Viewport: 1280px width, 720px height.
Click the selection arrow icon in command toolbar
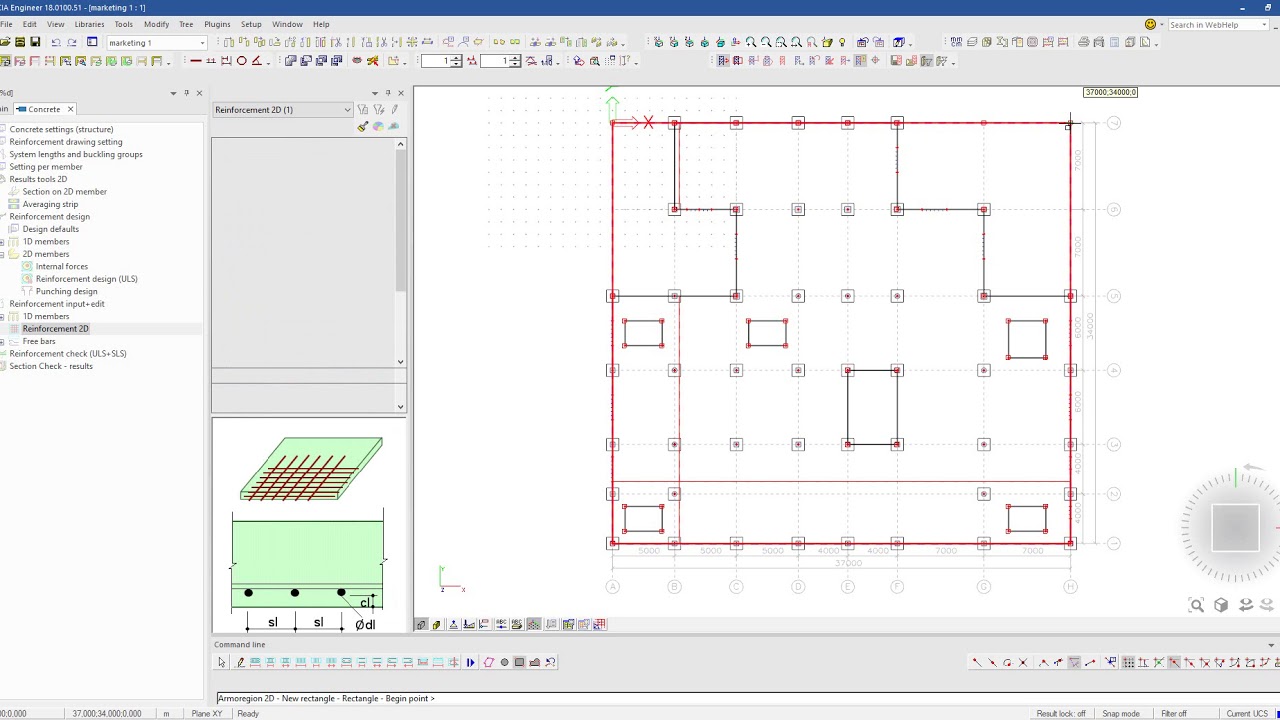[x=222, y=662]
